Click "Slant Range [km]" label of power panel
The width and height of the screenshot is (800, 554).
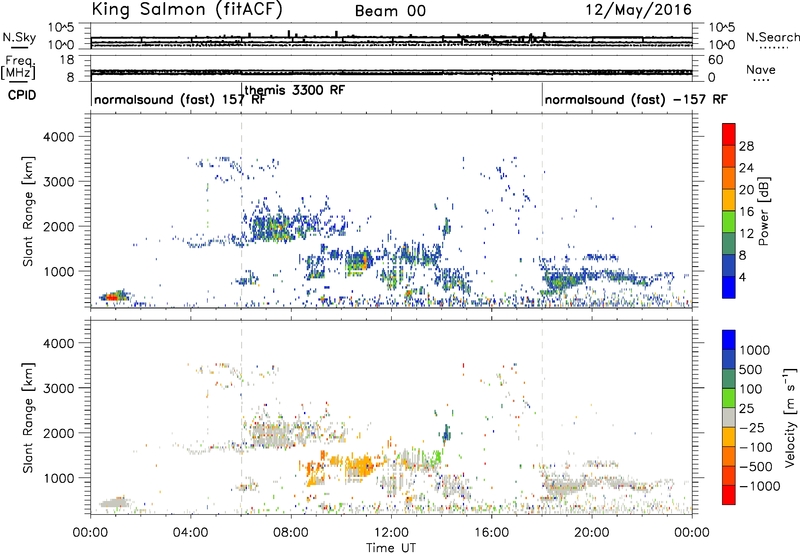pyautogui.click(x=28, y=211)
